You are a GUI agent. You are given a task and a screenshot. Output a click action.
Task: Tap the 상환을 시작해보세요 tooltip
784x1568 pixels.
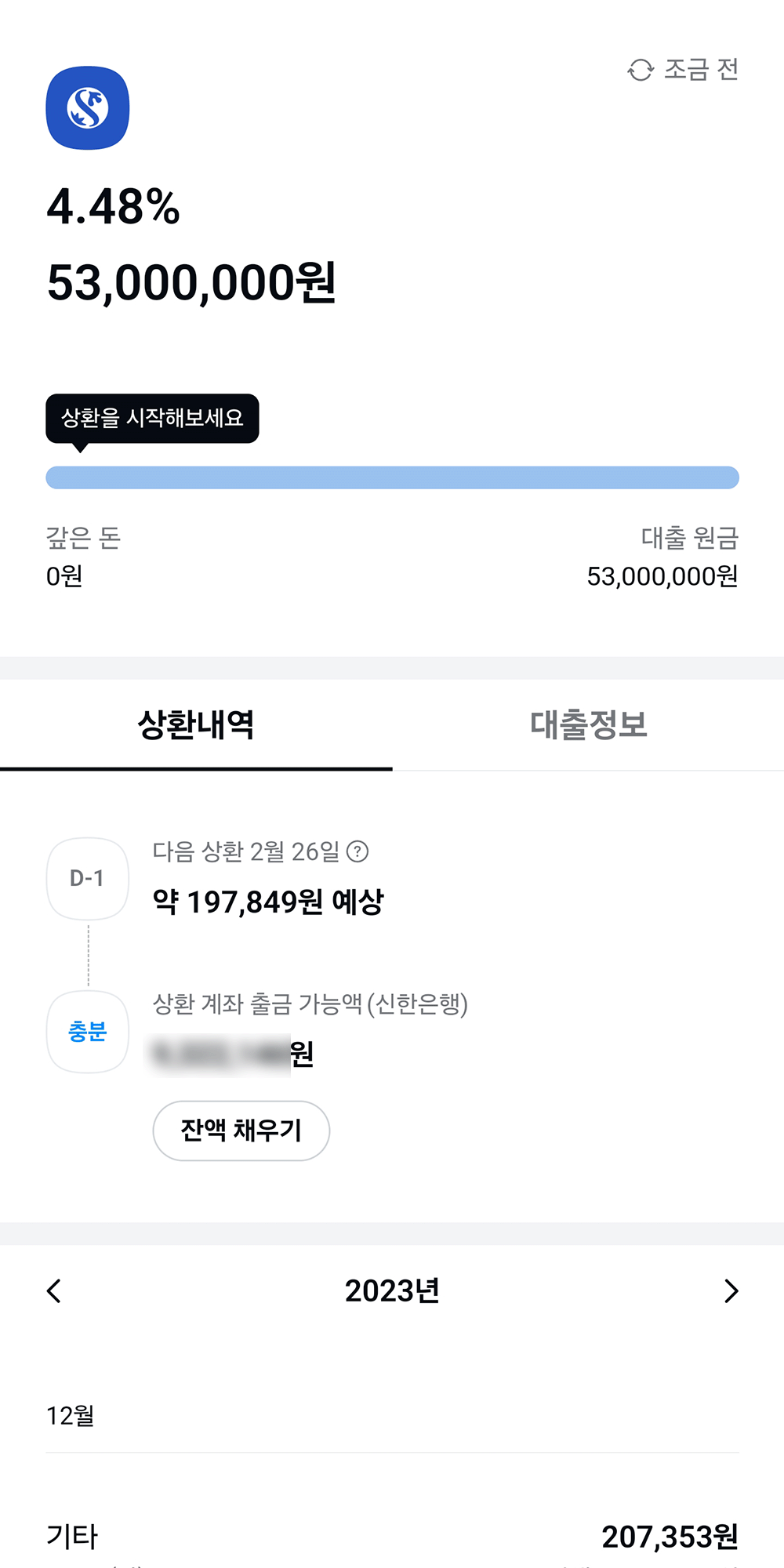click(152, 419)
